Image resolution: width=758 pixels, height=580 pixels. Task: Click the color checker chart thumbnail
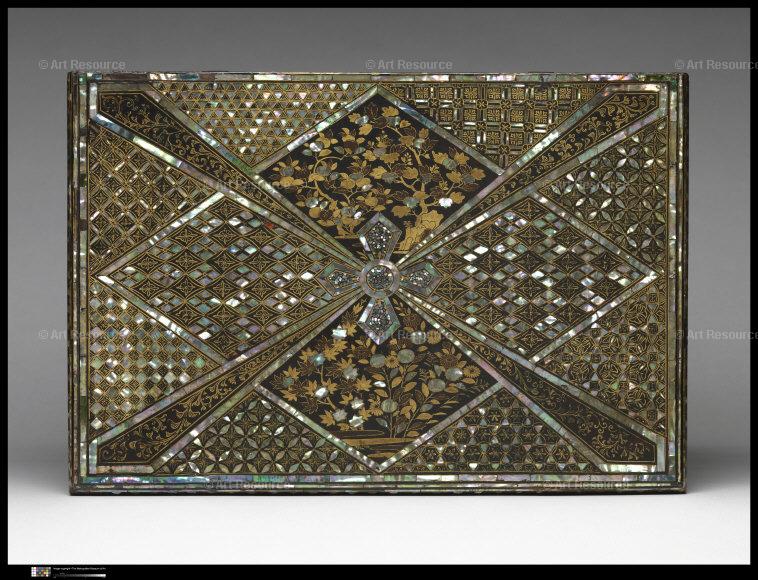click(x=41, y=572)
